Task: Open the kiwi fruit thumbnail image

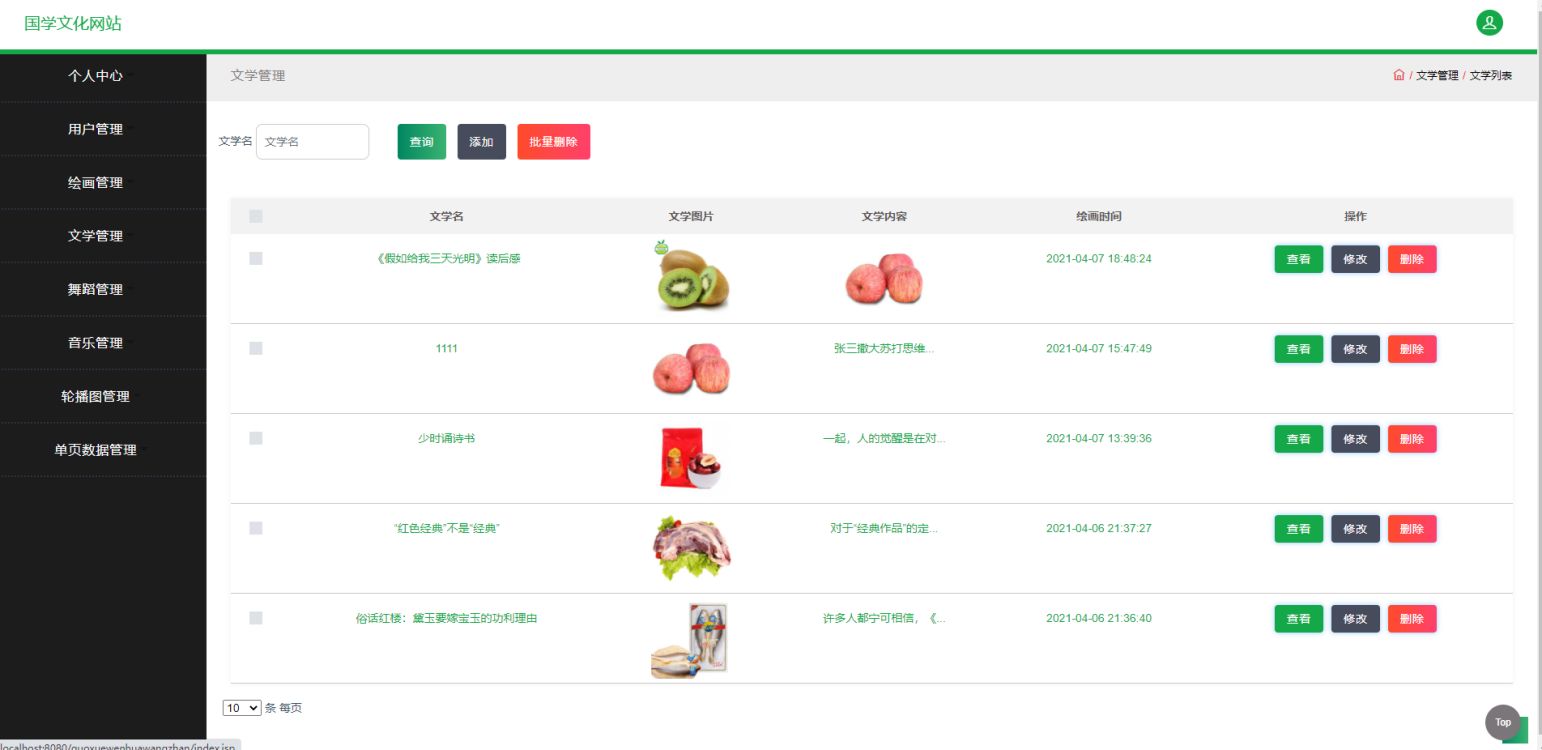Action: pyautogui.click(x=691, y=275)
